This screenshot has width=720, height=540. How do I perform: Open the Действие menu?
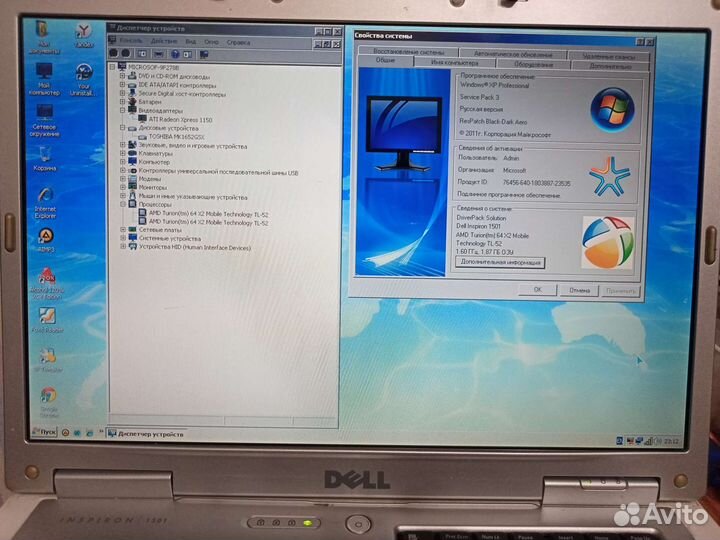pos(164,41)
